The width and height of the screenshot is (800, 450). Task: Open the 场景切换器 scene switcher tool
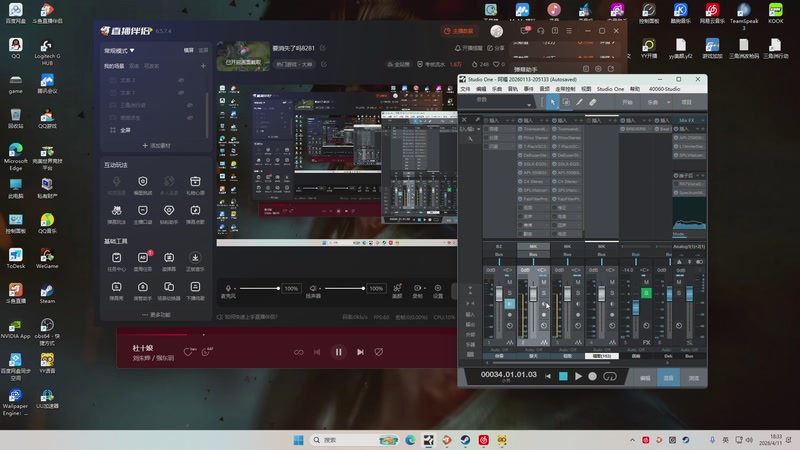pos(171,287)
